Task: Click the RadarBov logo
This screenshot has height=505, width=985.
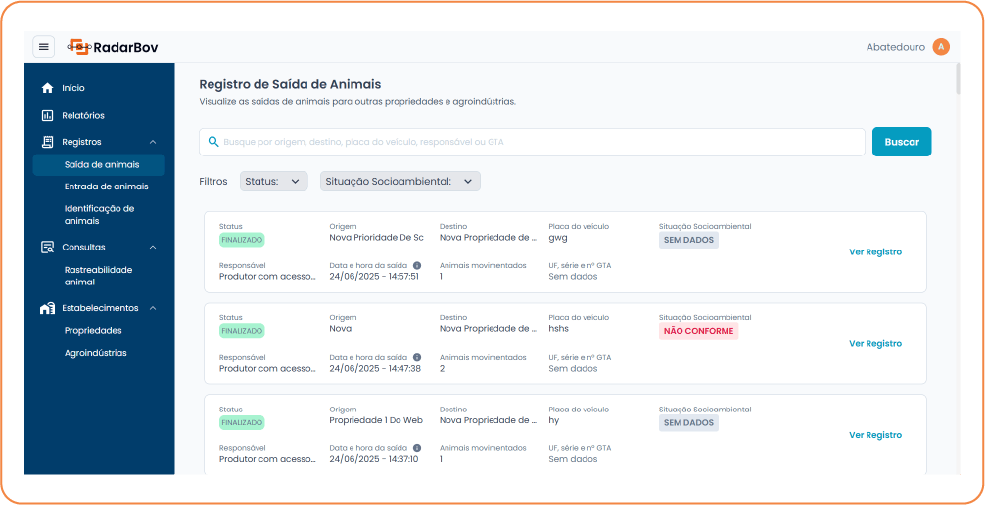Action: pyautogui.click(x=113, y=47)
